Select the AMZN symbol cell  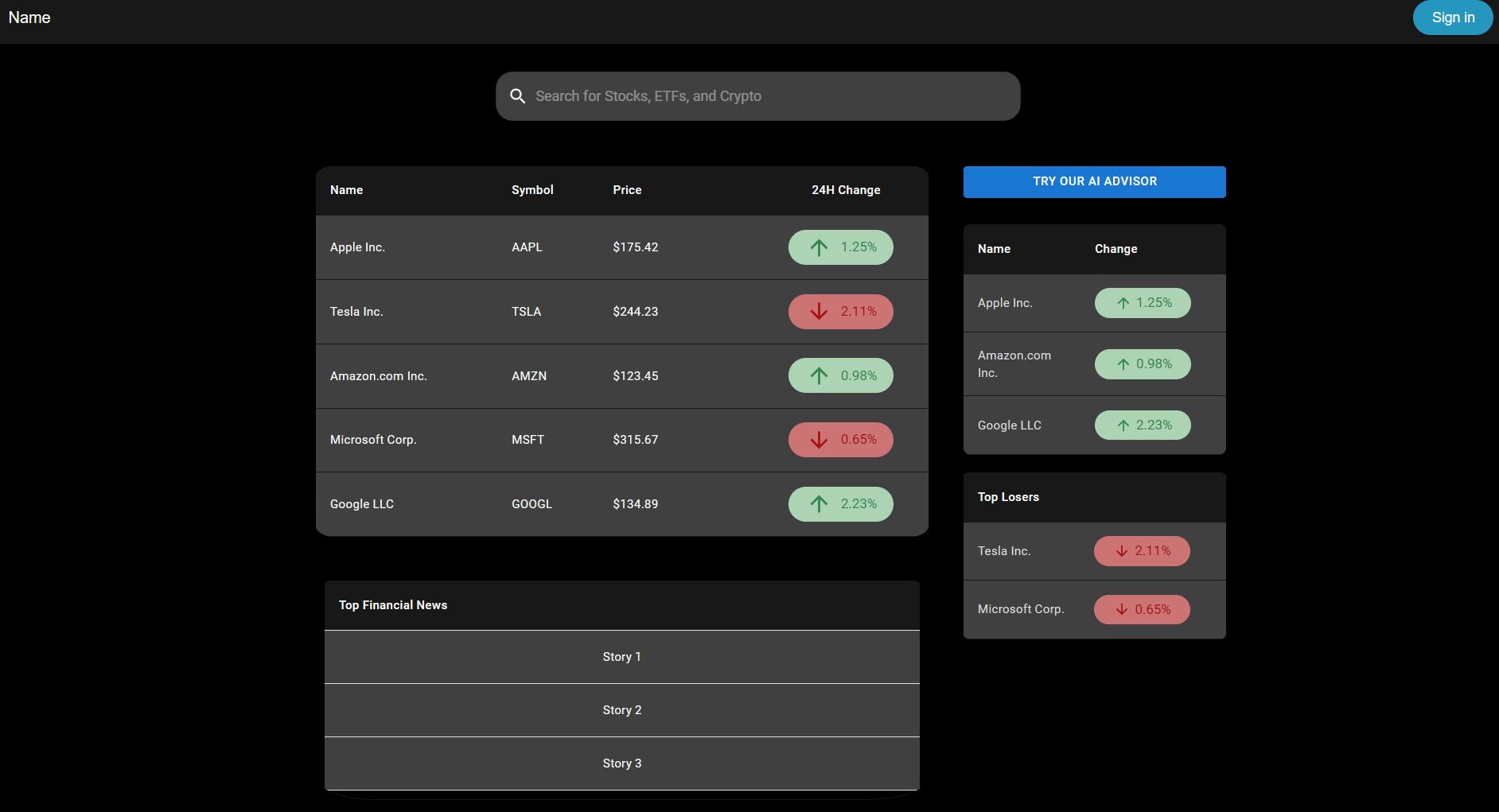point(529,376)
